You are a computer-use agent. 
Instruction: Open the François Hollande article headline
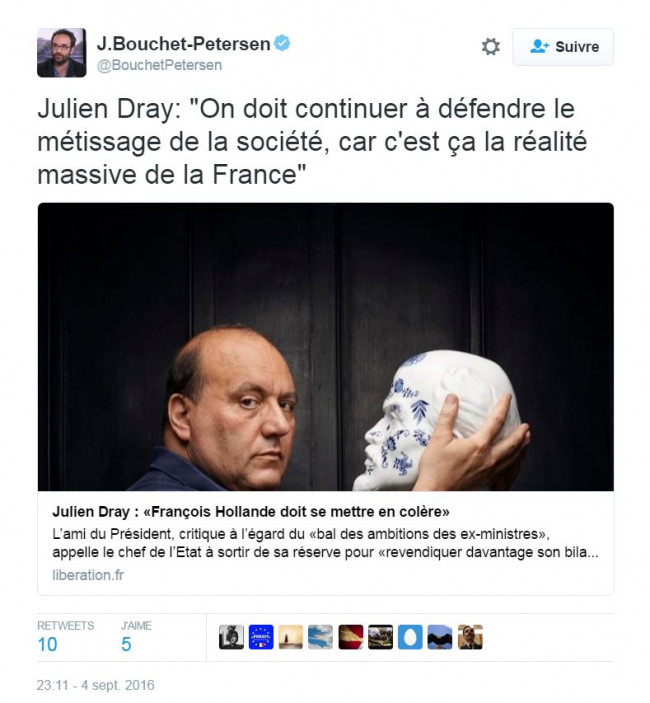click(x=251, y=512)
